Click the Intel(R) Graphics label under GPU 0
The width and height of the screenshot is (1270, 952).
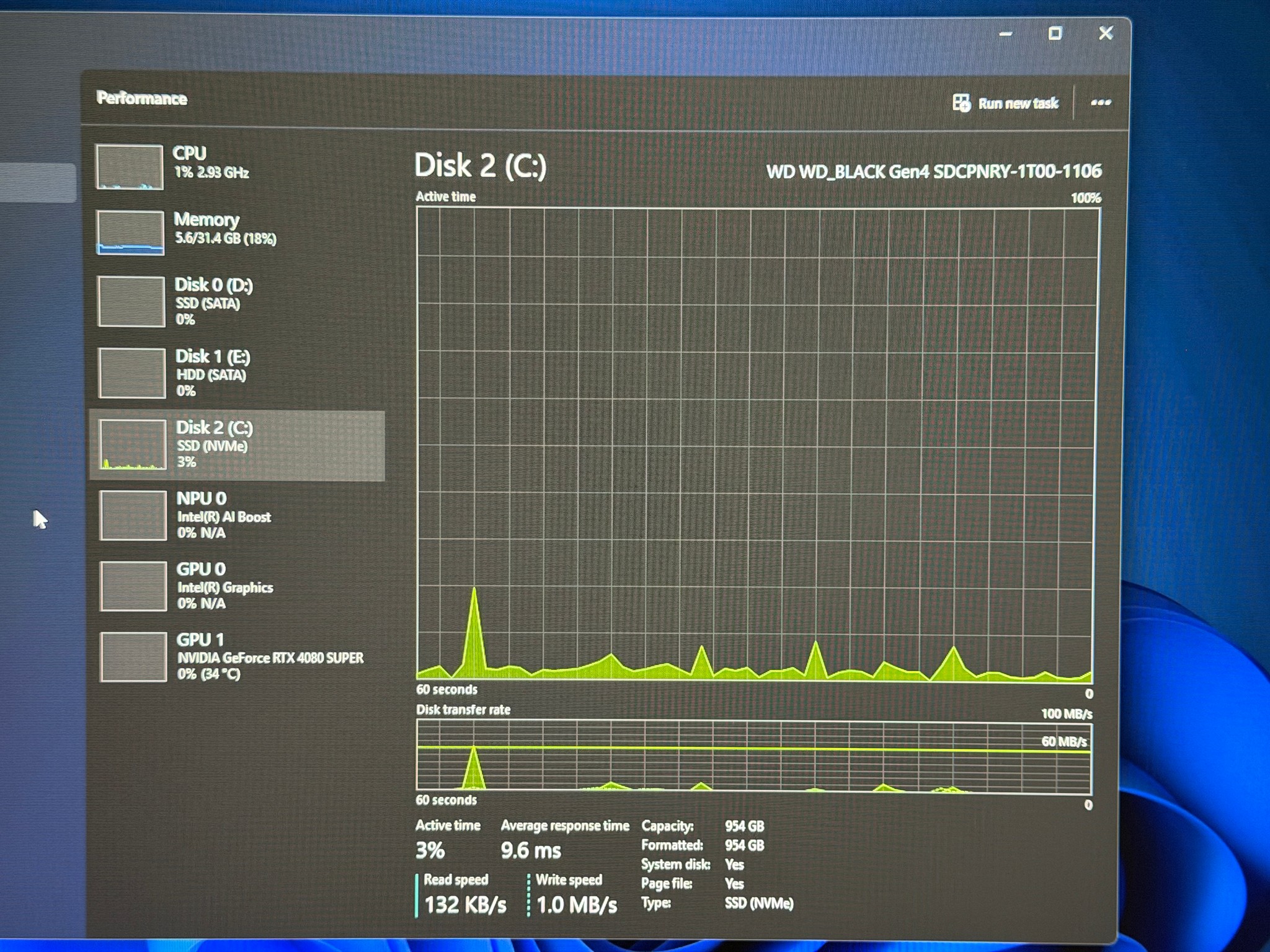[x=225, y=588]
